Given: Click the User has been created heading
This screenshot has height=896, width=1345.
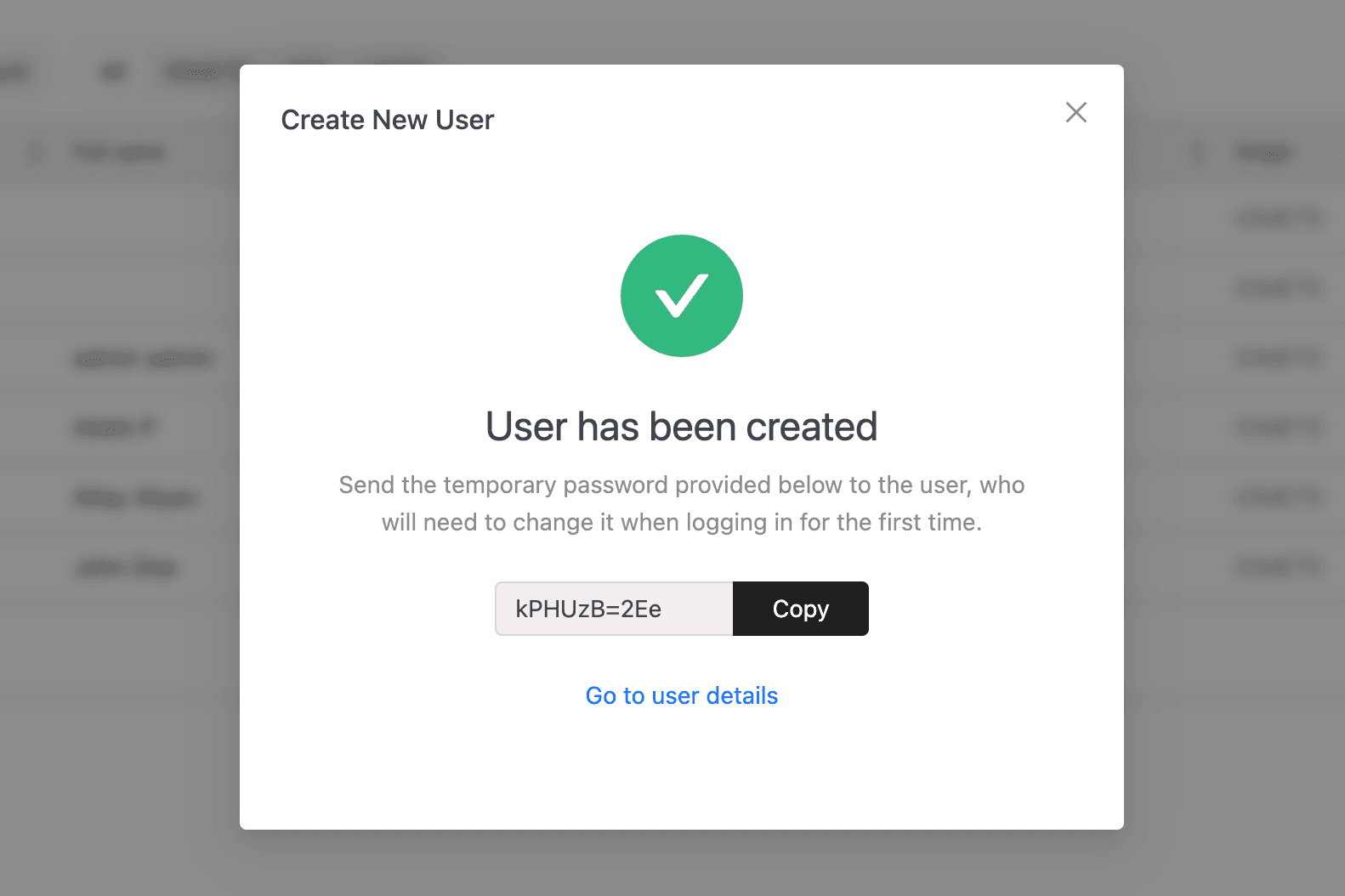Looking at the screenshot, I should (x=681, y=427).
